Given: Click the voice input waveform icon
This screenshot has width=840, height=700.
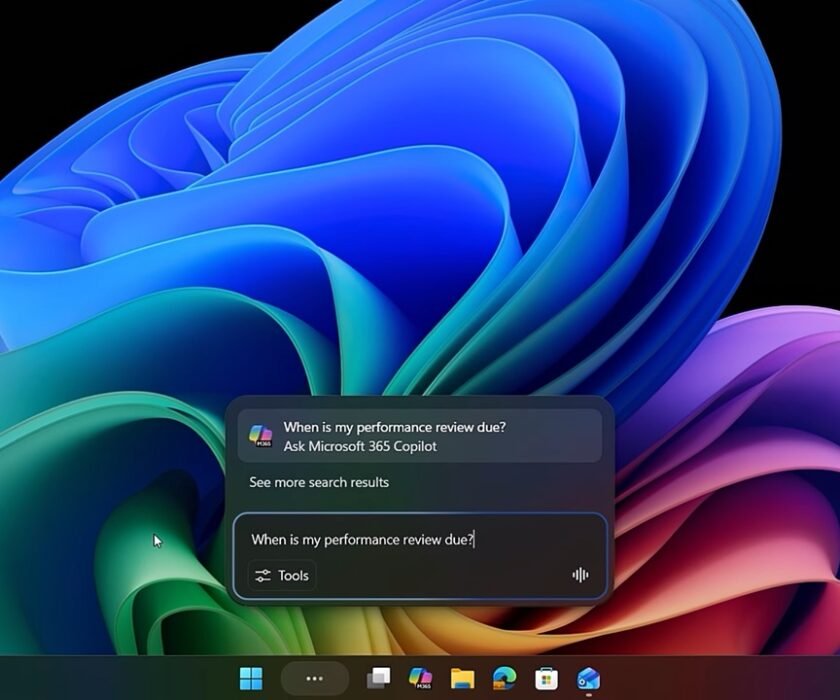Looking at the screenshot, I should coord(582,575).
